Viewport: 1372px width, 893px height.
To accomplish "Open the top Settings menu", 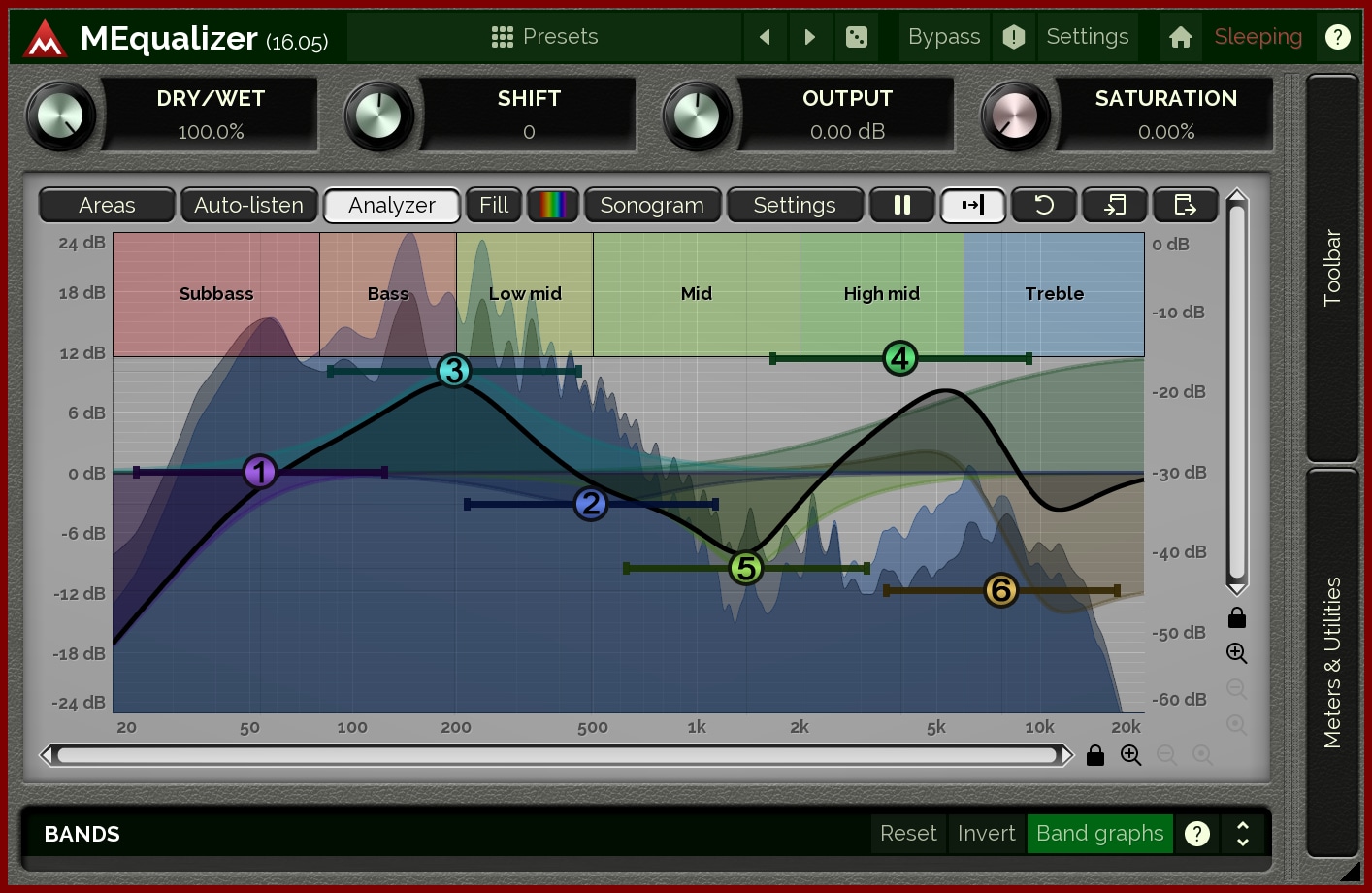I will (1087, 37).
